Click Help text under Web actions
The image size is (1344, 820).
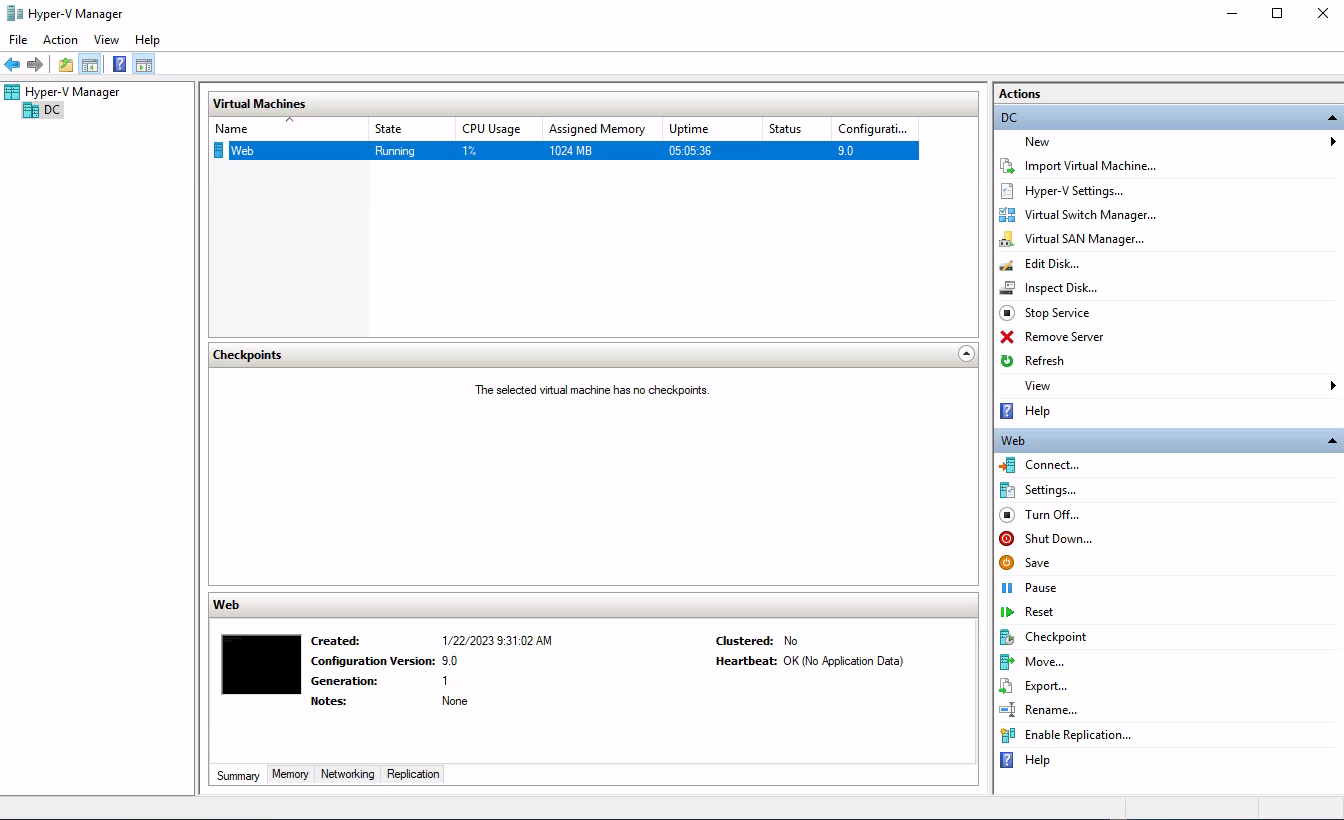tap(1037, 760)
